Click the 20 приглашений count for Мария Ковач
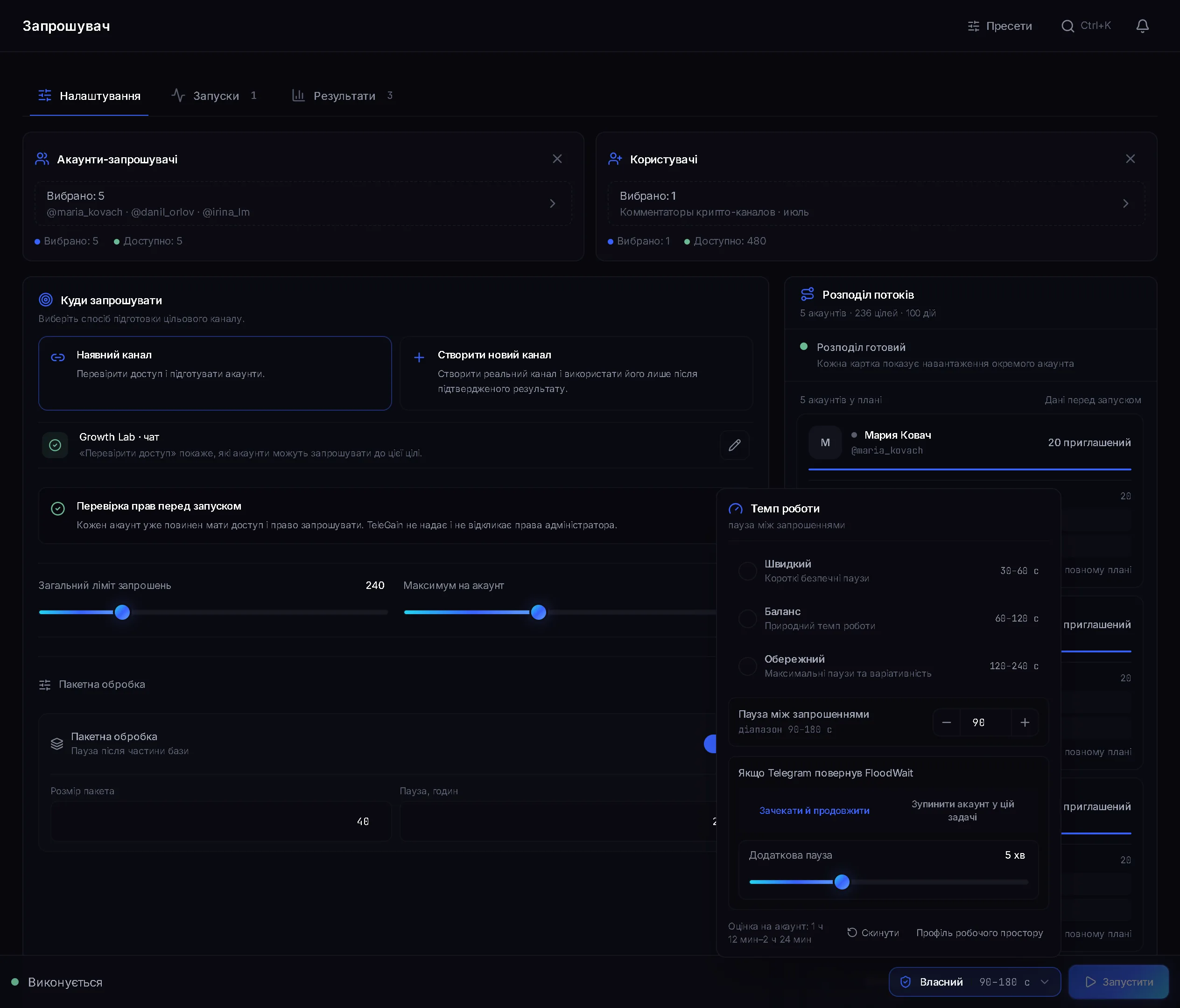This screenshot has width=1180, height=1008. click(1089, 442)
